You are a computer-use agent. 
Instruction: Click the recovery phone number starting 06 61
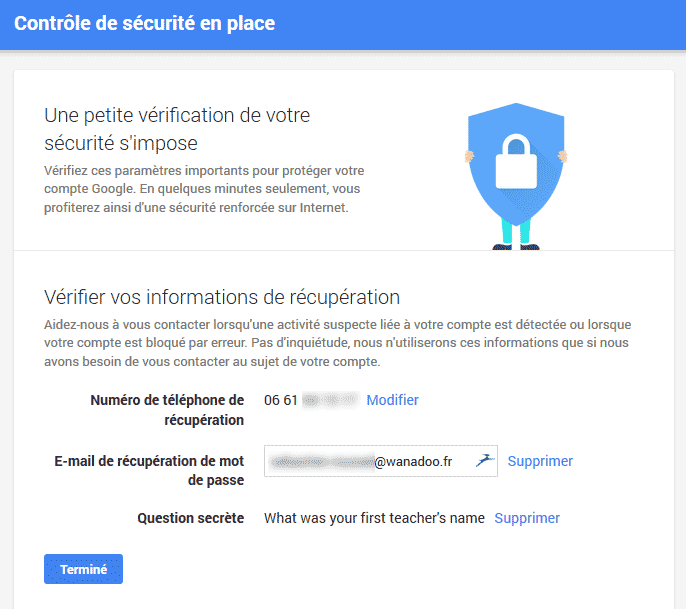coord(312,400)
